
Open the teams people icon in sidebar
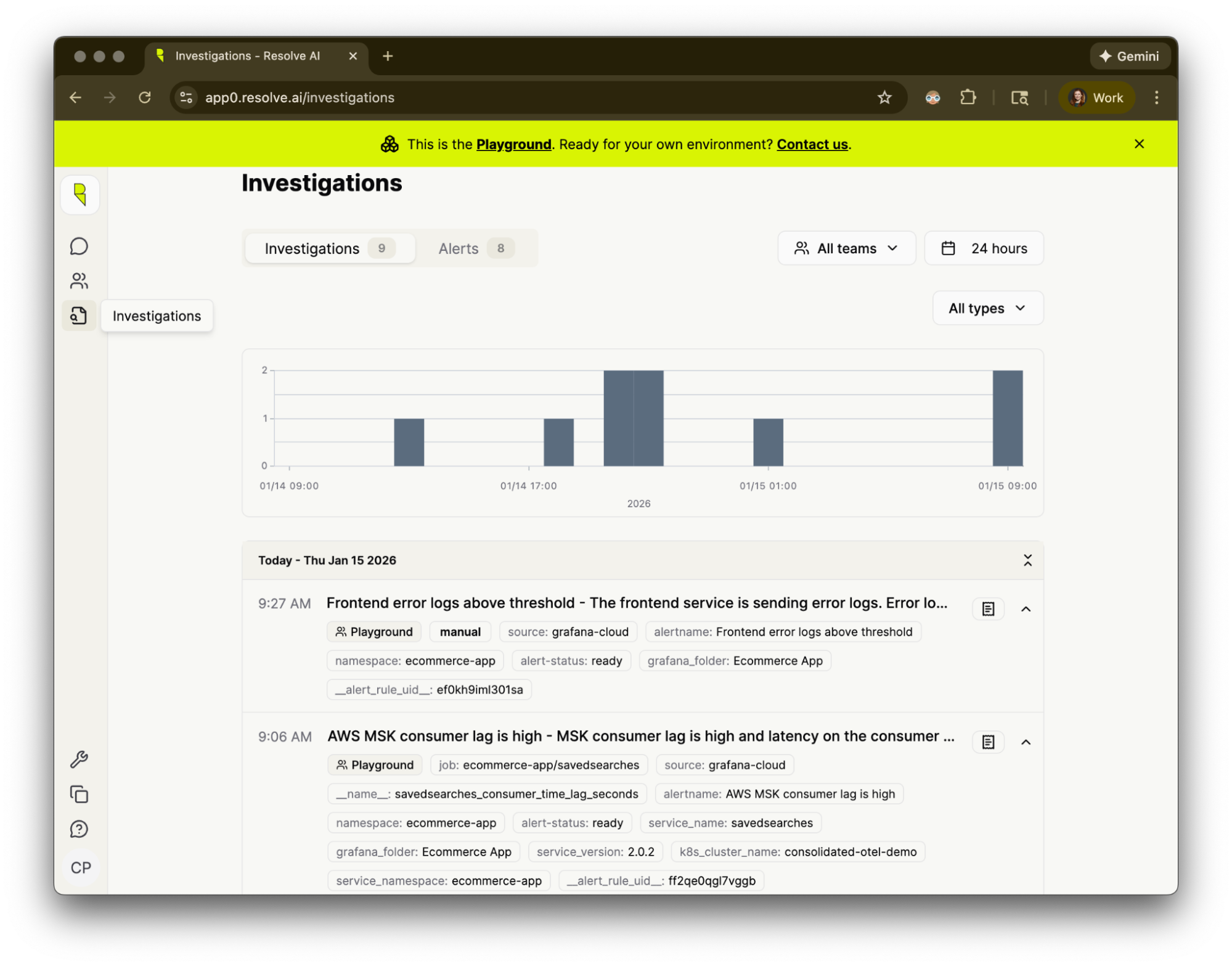click(79, 281)
